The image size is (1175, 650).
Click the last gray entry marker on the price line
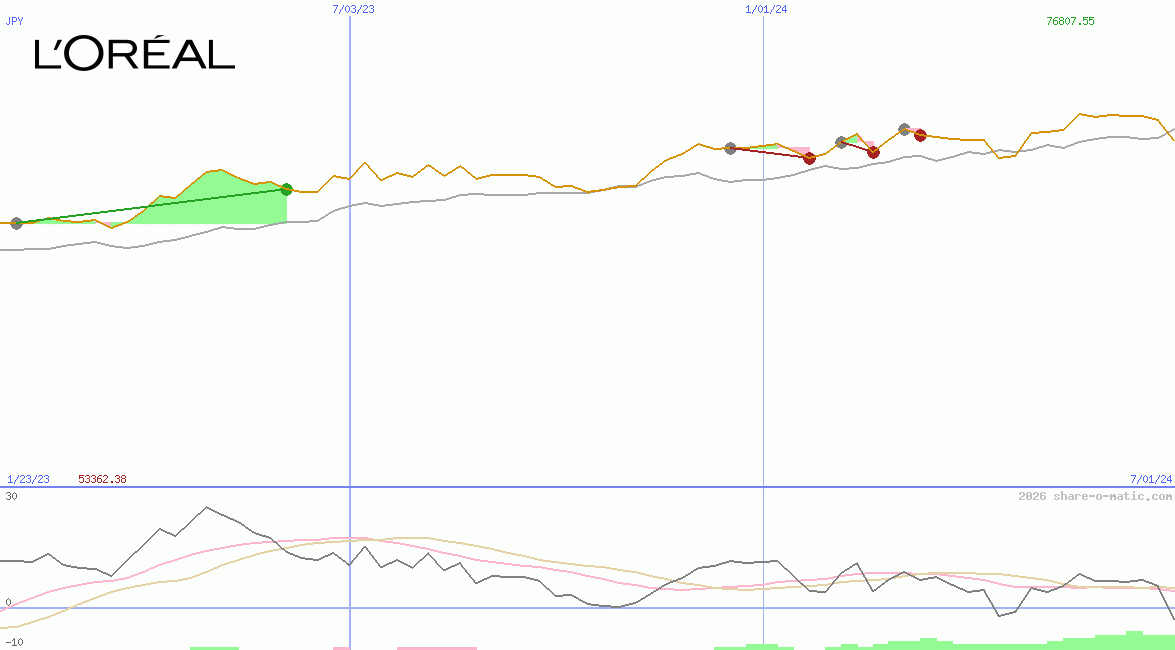point(904,129)
